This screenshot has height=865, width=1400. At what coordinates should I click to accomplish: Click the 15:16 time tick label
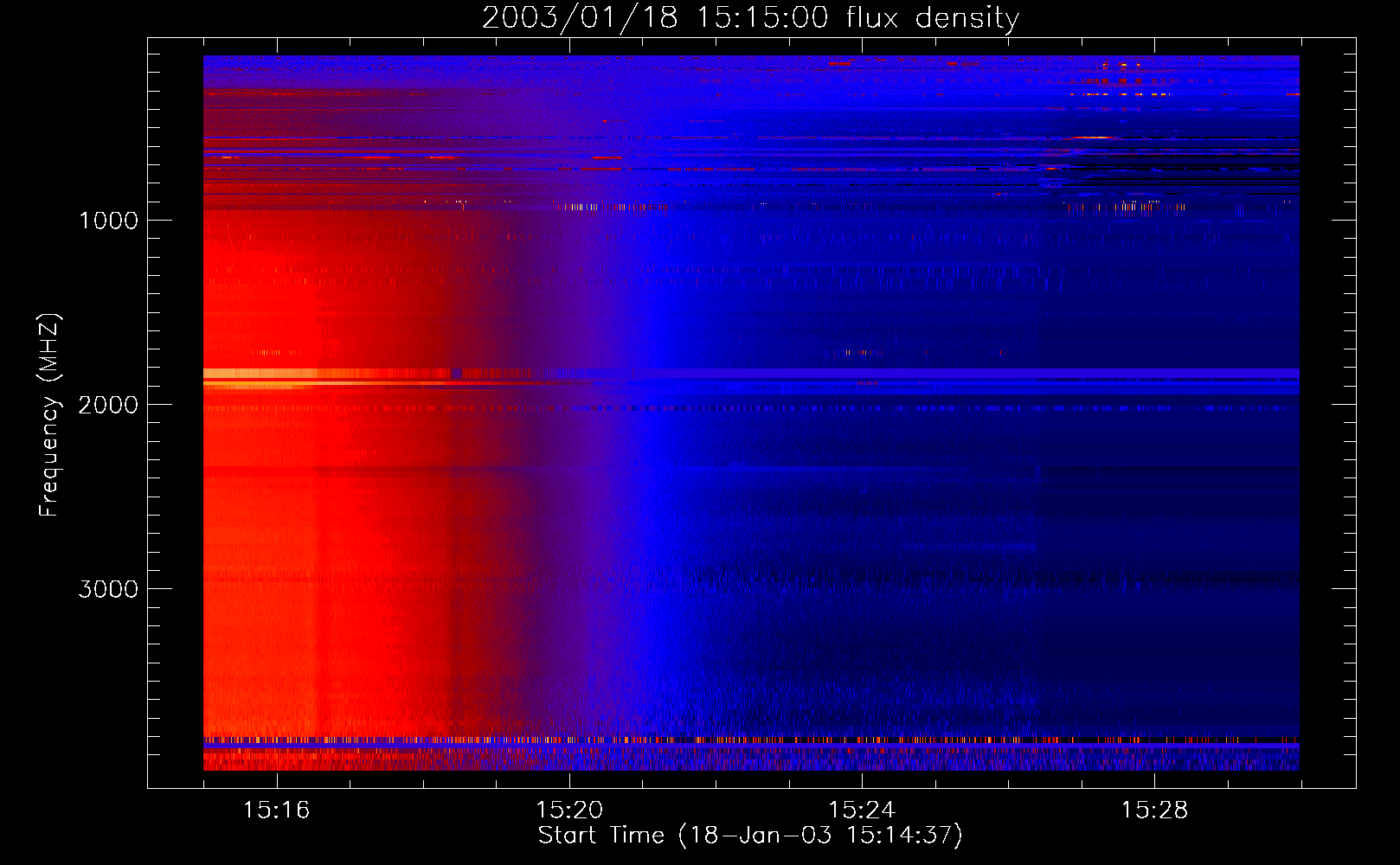point(277,810)
